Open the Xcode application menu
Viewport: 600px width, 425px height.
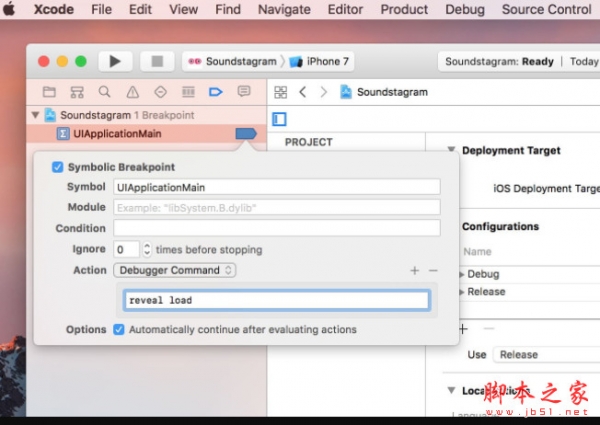click(54, 9)
